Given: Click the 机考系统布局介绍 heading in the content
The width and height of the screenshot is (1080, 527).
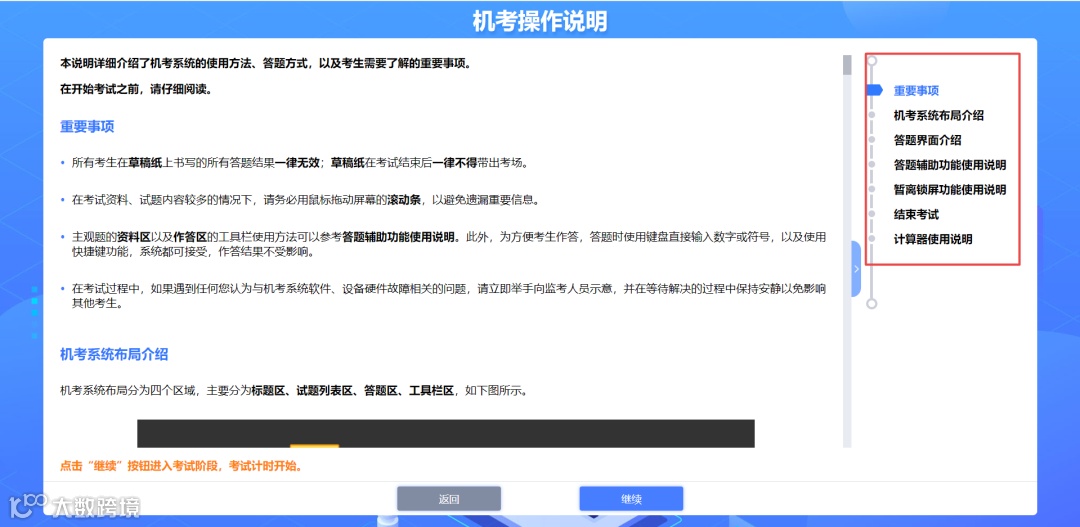Looking at the screenshot, I should coord(114,355).
